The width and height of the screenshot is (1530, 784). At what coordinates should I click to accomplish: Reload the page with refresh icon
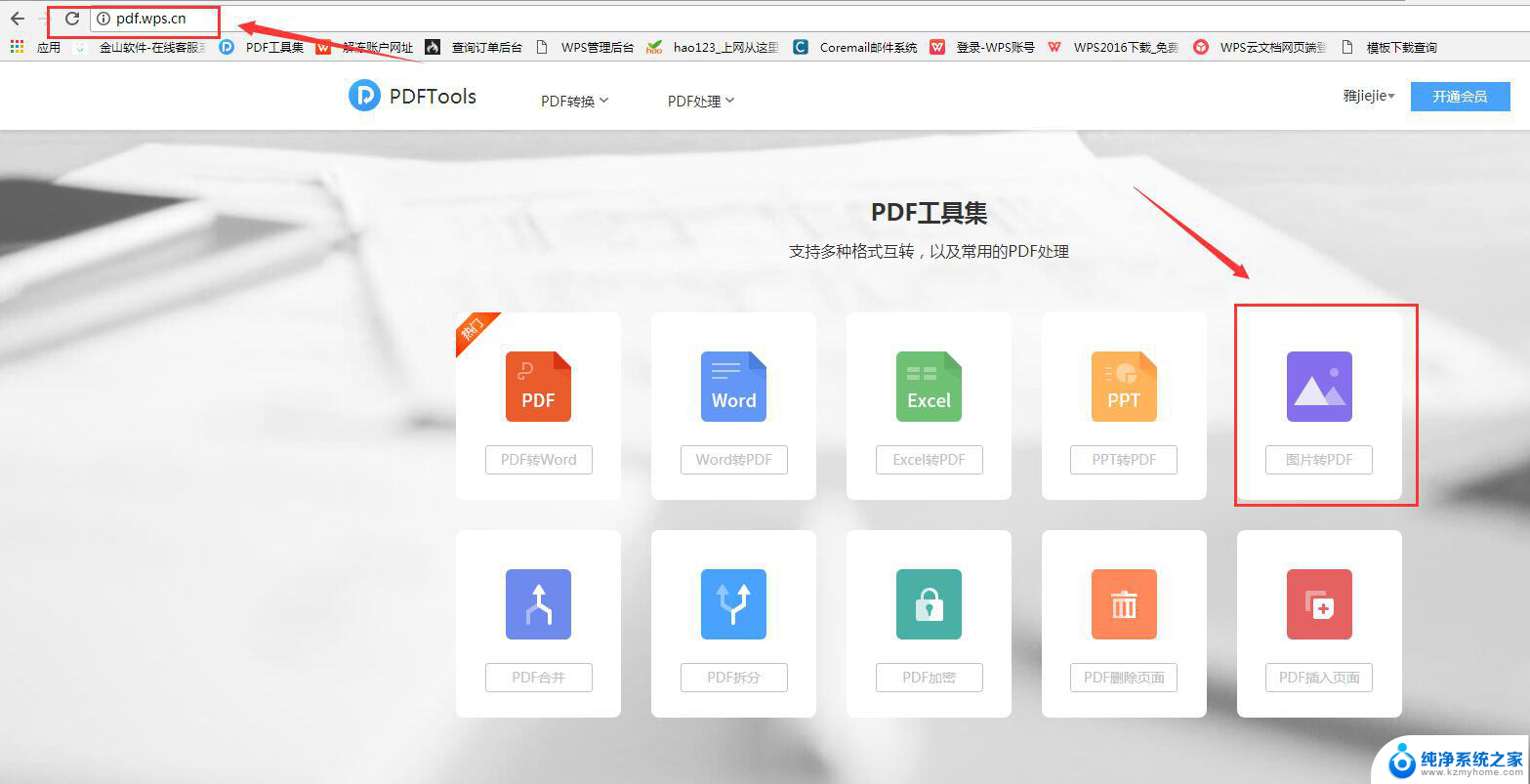point(71,19)
